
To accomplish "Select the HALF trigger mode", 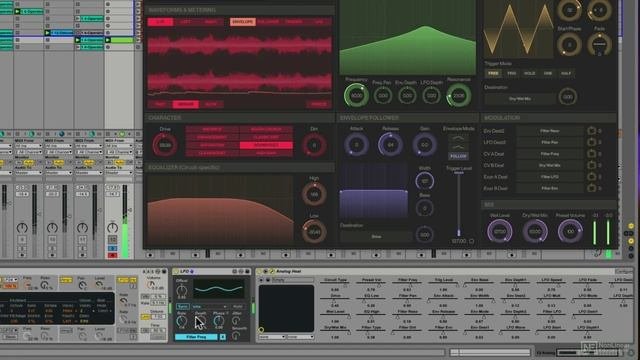I will (566, 73).
